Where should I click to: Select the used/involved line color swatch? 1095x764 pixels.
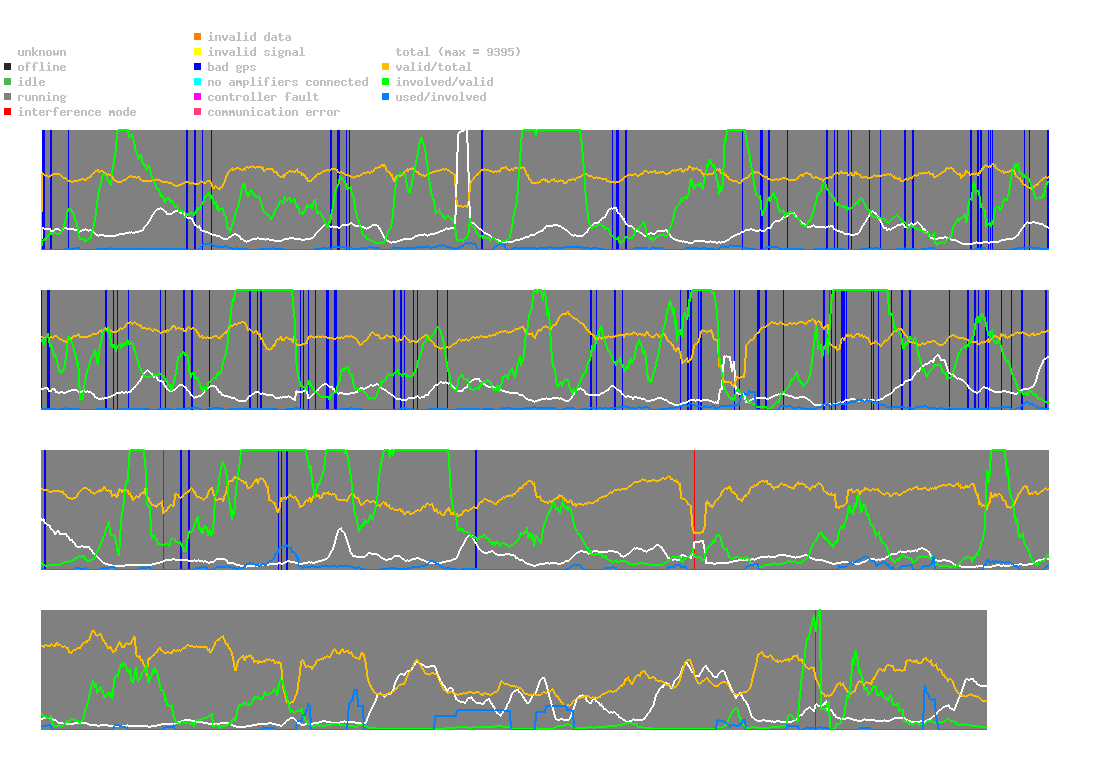[385, 97]
